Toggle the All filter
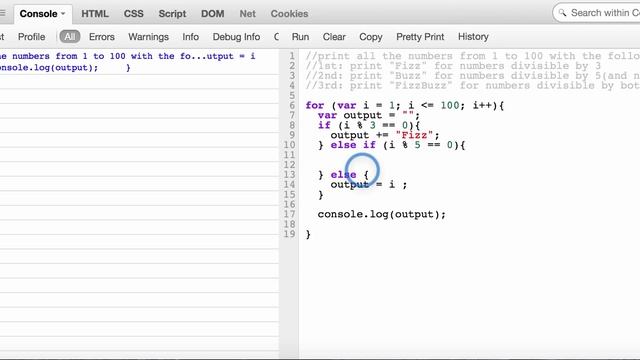640x360 pixels. pos(70,37)
